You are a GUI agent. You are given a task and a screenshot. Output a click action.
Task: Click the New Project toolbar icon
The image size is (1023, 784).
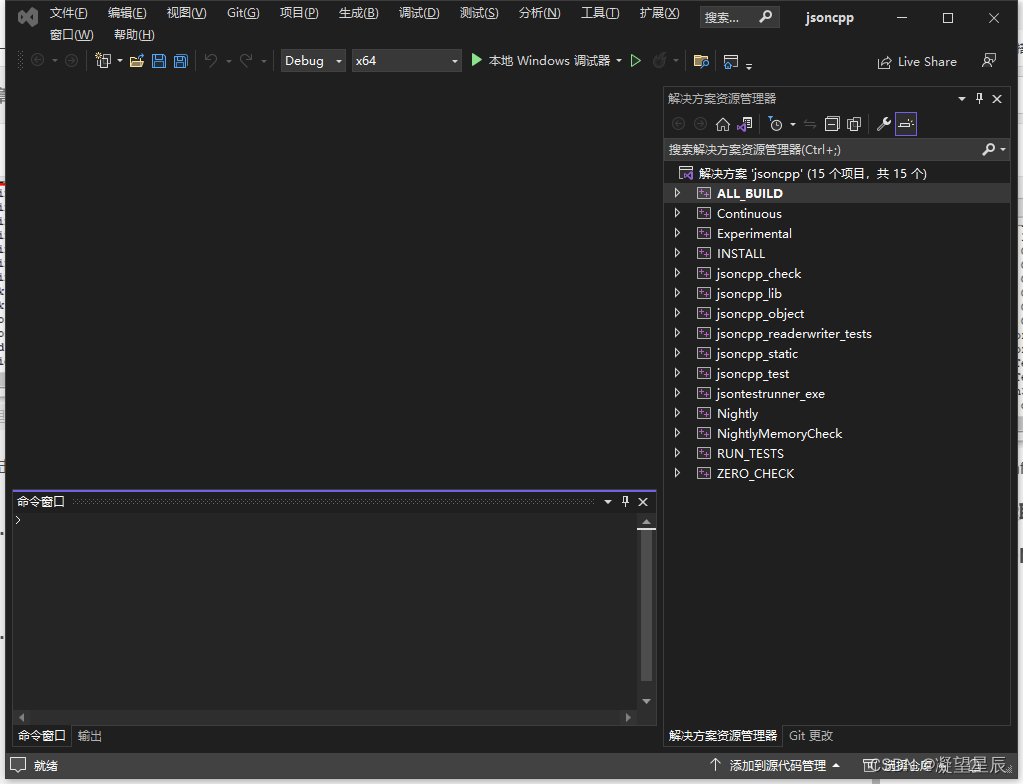[102, 61]
